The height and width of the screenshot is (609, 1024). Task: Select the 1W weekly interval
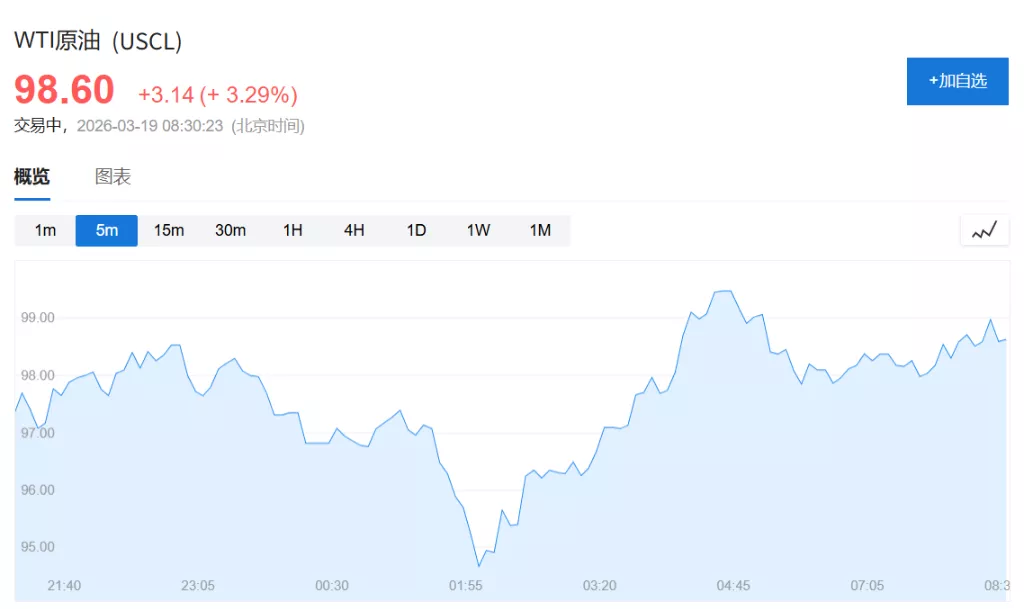[x=478, y=231]
